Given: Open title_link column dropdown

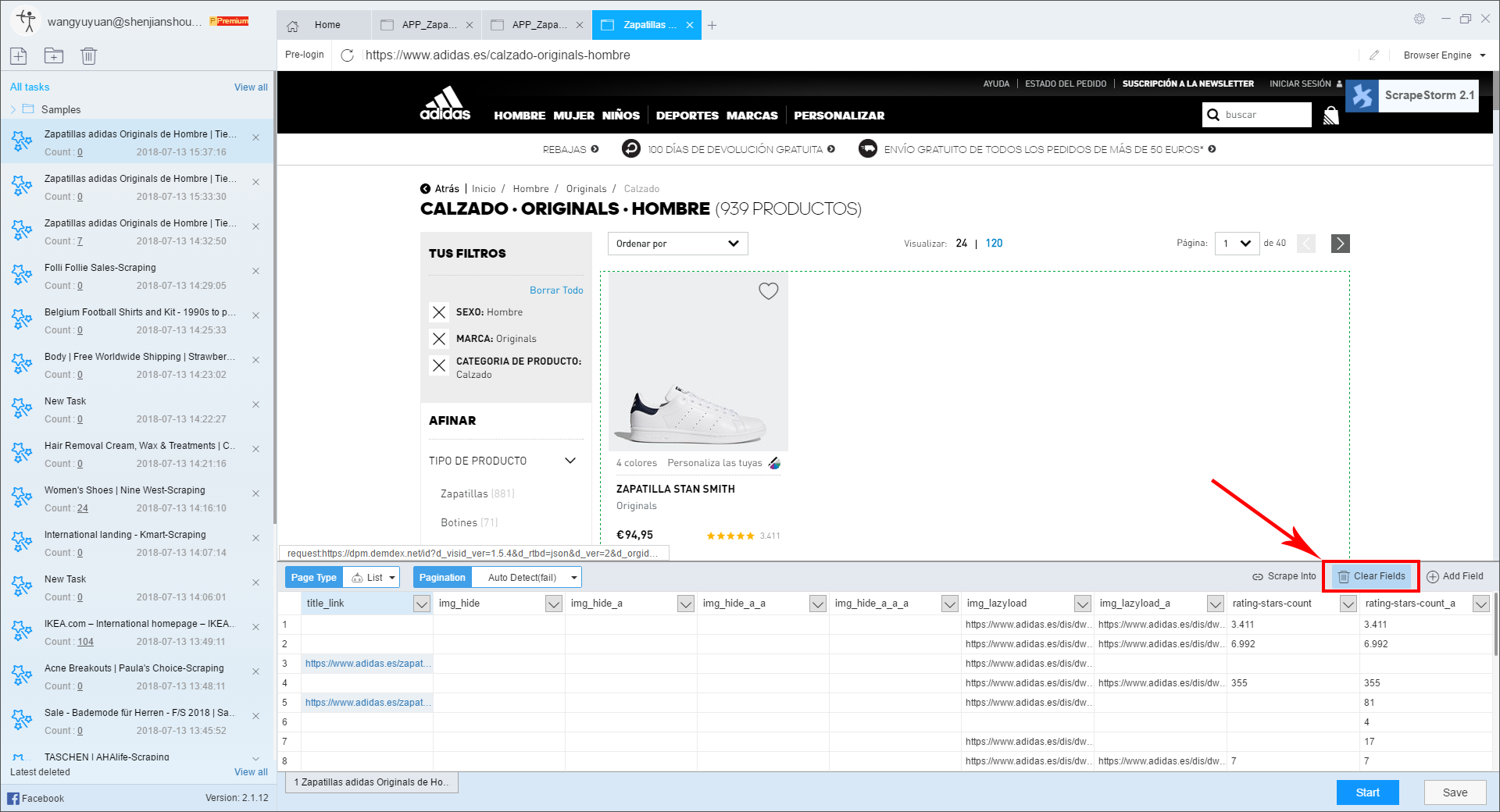Looking at the screenshot, I should point(422,604).
